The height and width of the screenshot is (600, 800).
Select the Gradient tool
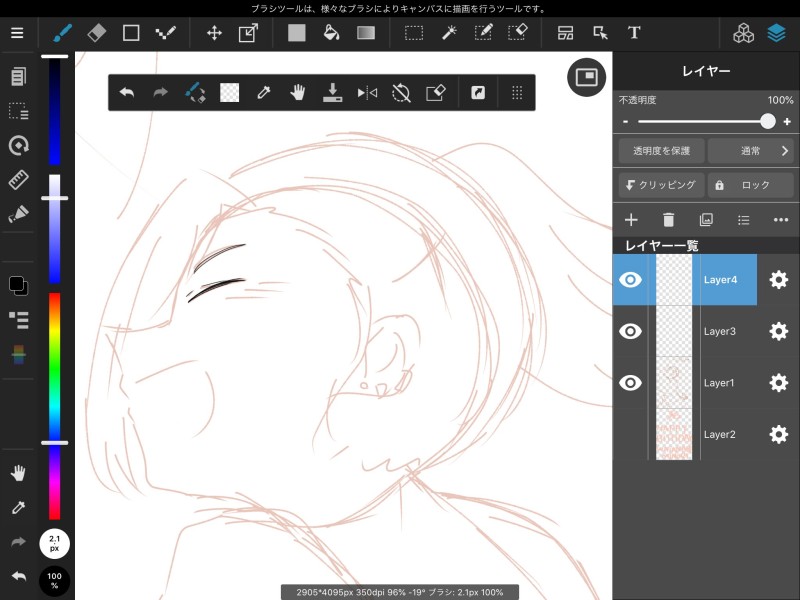[366, 33]
